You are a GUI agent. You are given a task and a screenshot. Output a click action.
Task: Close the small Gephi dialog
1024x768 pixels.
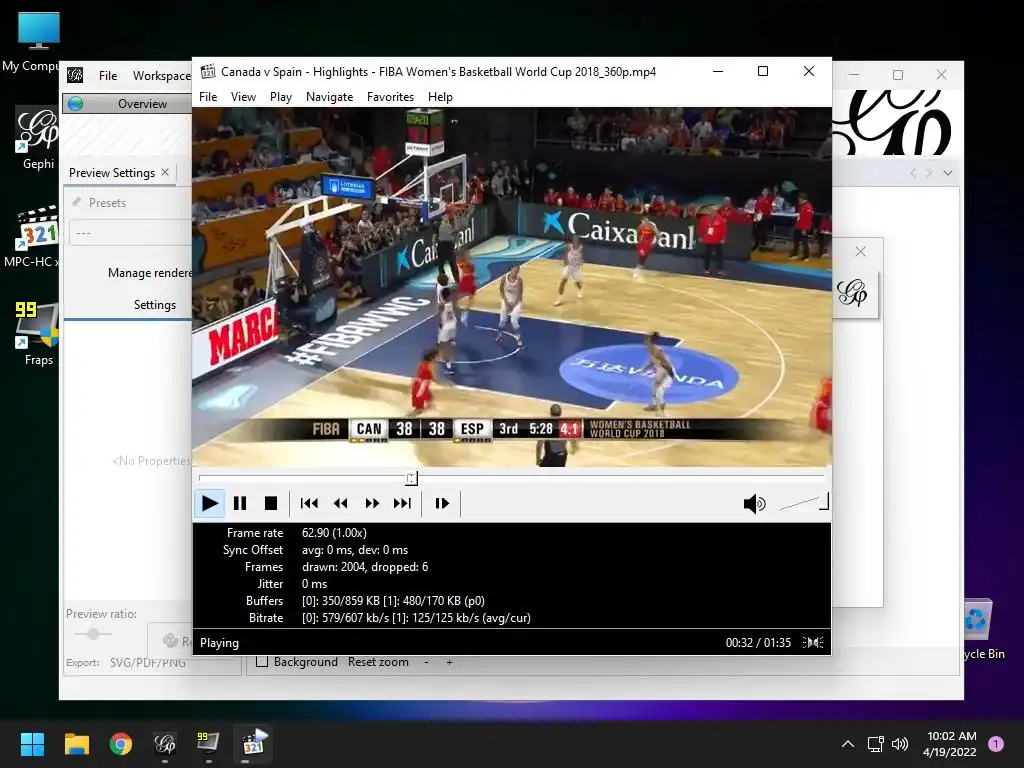click(x=860, y=251)
